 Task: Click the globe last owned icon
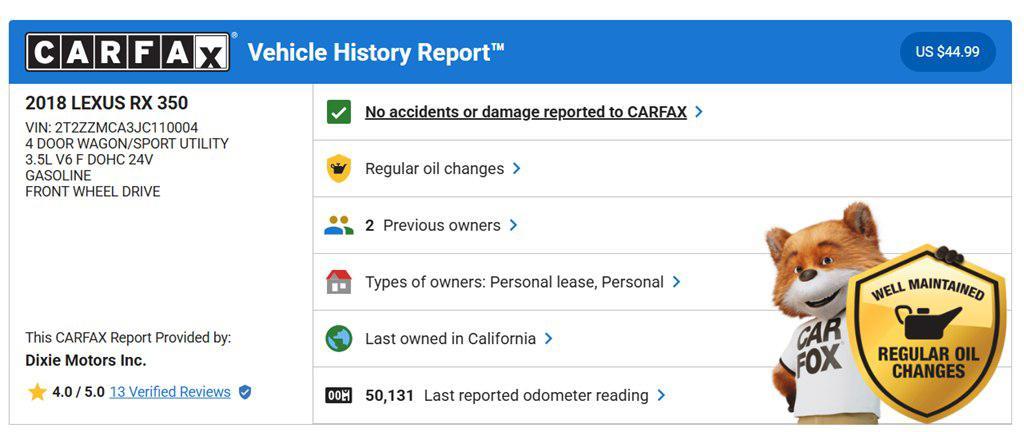click(338, 339)
